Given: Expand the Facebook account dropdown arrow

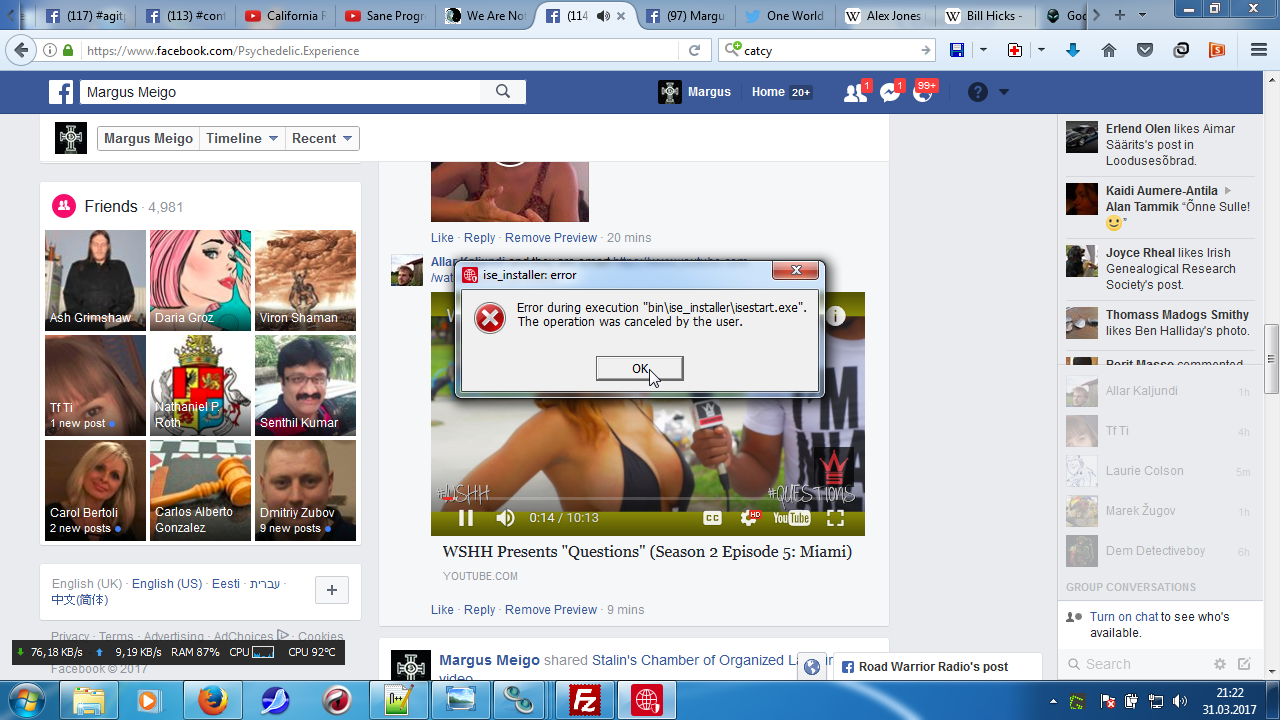Looking at the screenshot, I should point(1004,92).
